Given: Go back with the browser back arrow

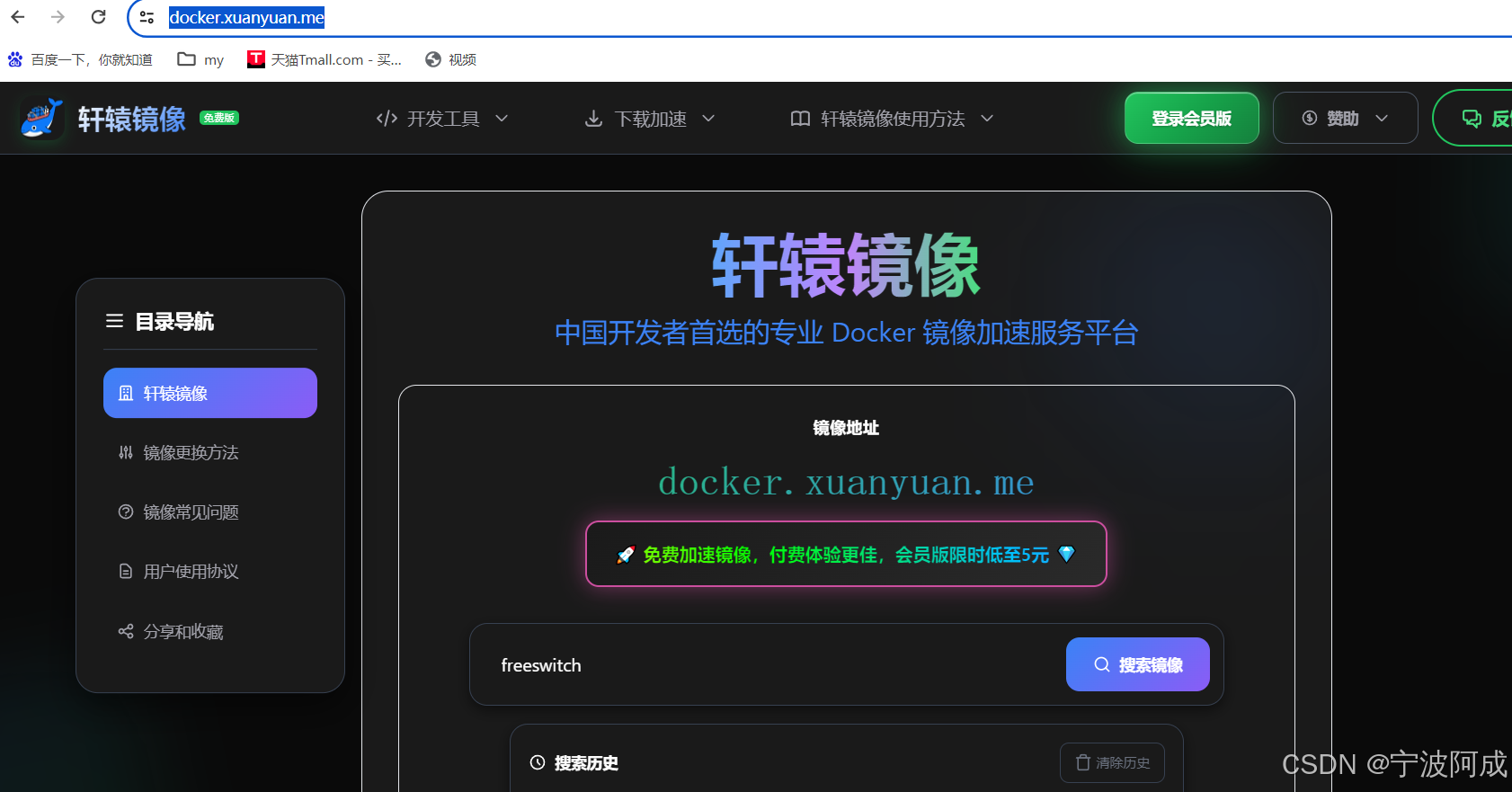Looking at the screenshot, I should (x=18, y=16).
